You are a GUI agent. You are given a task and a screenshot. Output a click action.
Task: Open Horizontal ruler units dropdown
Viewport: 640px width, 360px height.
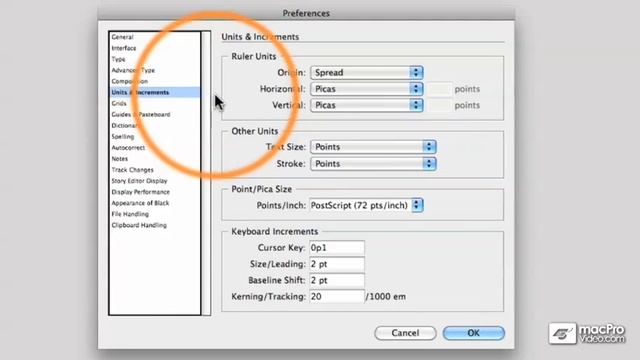pyautogui.click(x=367, y=89)
